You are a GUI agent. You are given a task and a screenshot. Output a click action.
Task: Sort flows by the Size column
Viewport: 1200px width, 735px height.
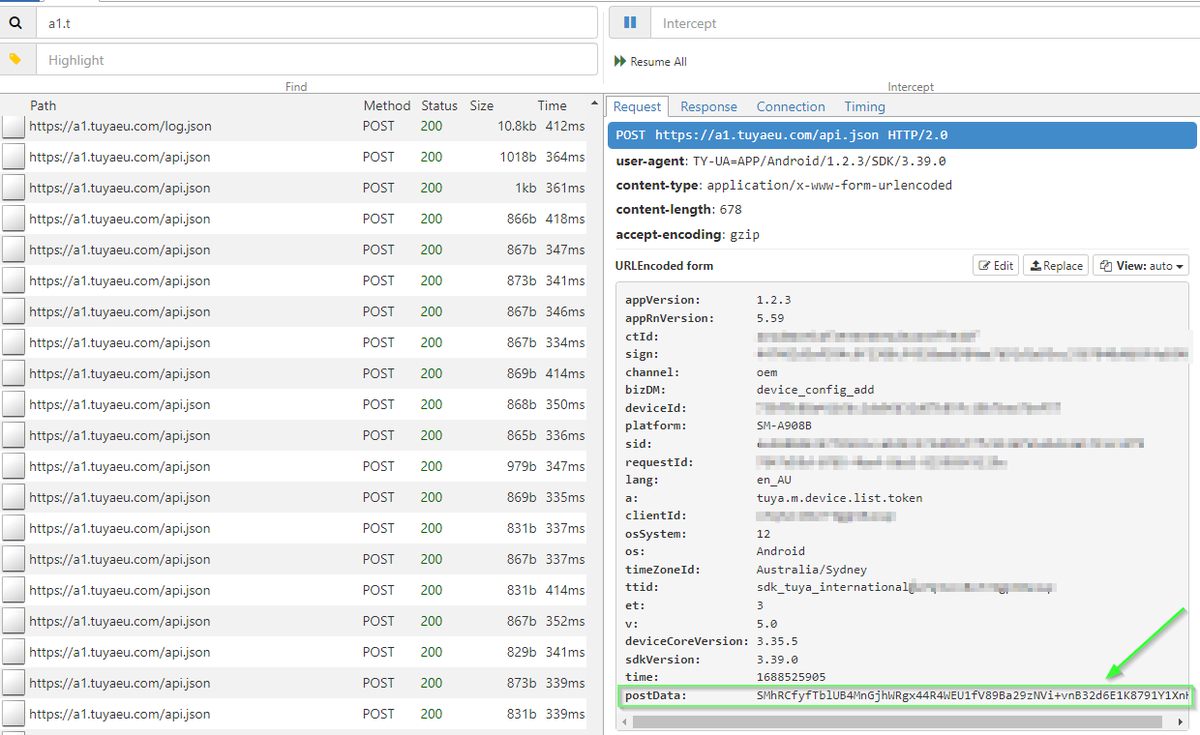point(482,105)
